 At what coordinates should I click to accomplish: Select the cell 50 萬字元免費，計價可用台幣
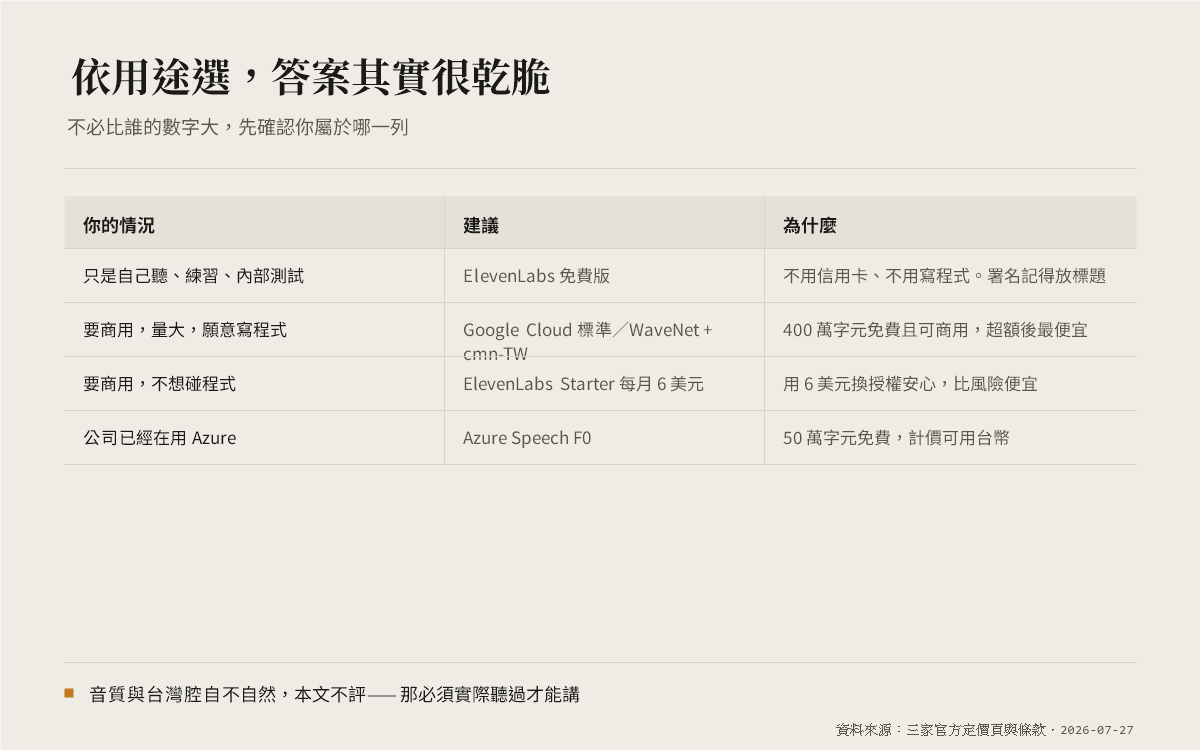pyautogui.click(x=896, y=438)
